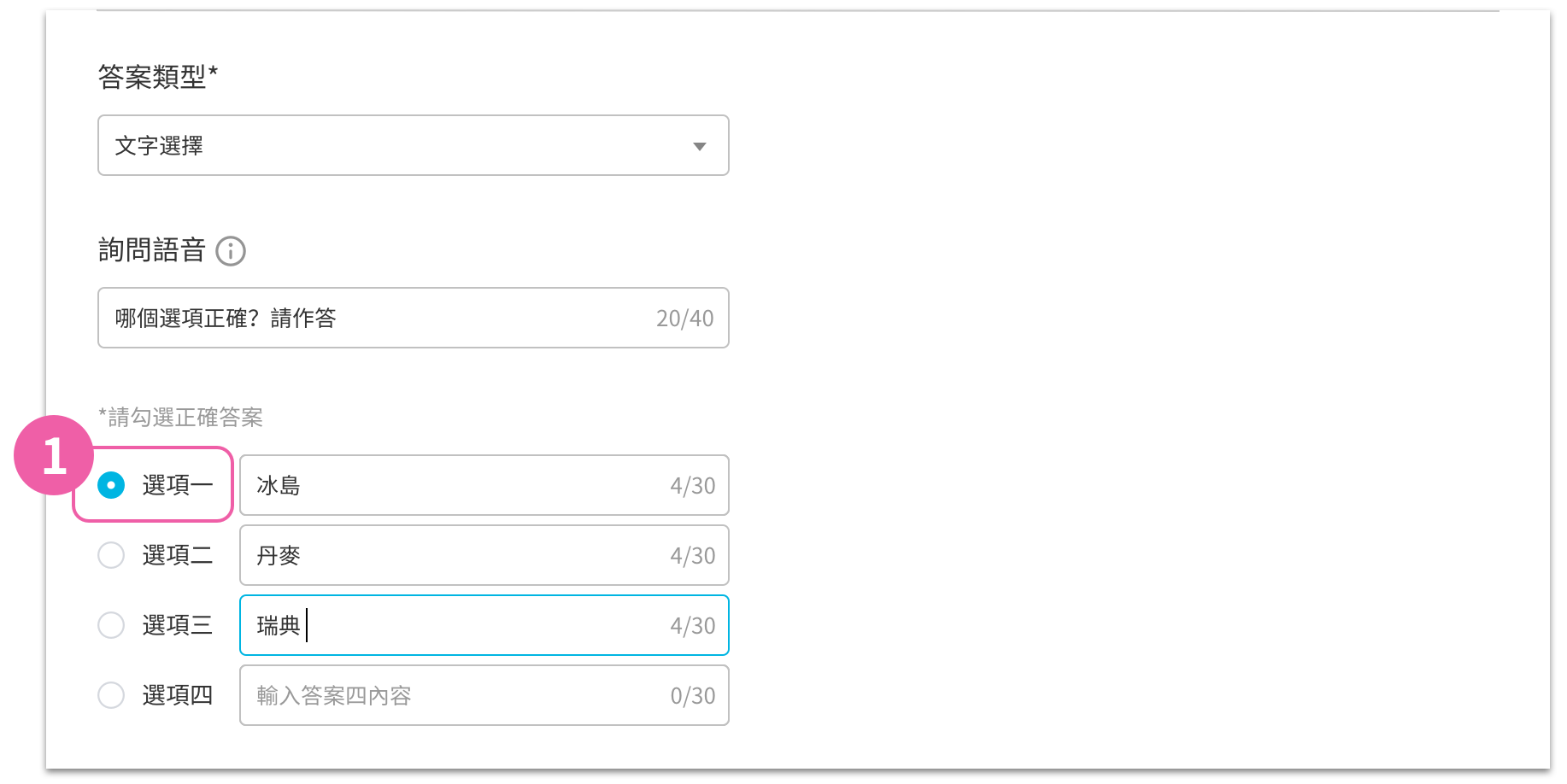This screenshot has width=1567, height=784.
Task: Select the 選項一 radio button
Action: (x=111, y=485)
